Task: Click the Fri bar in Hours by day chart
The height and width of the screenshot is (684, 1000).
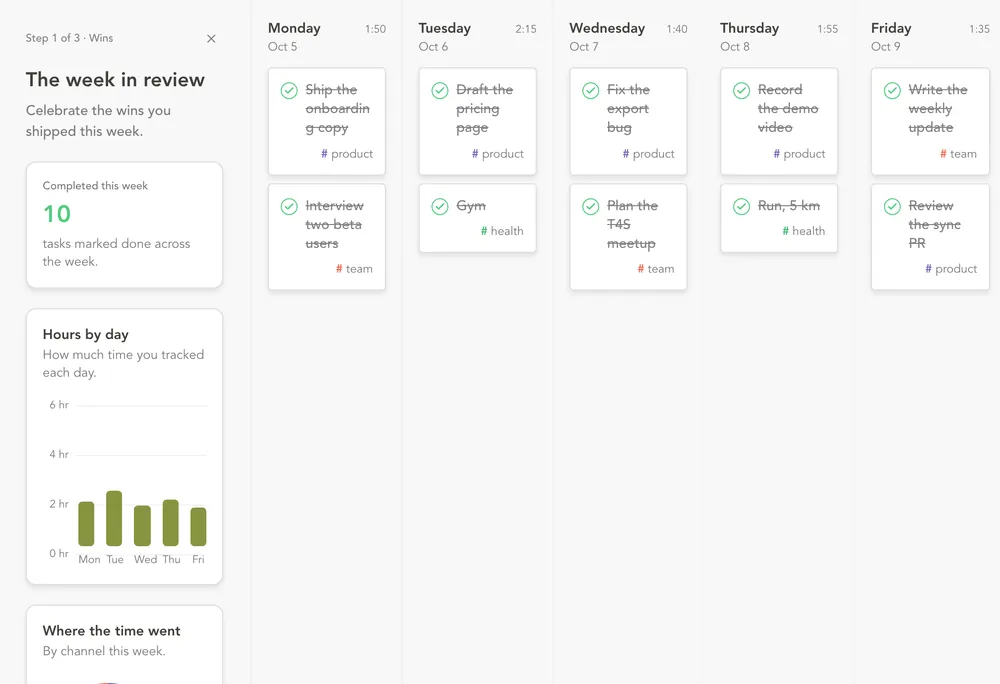Action: (x=198, y=527)
